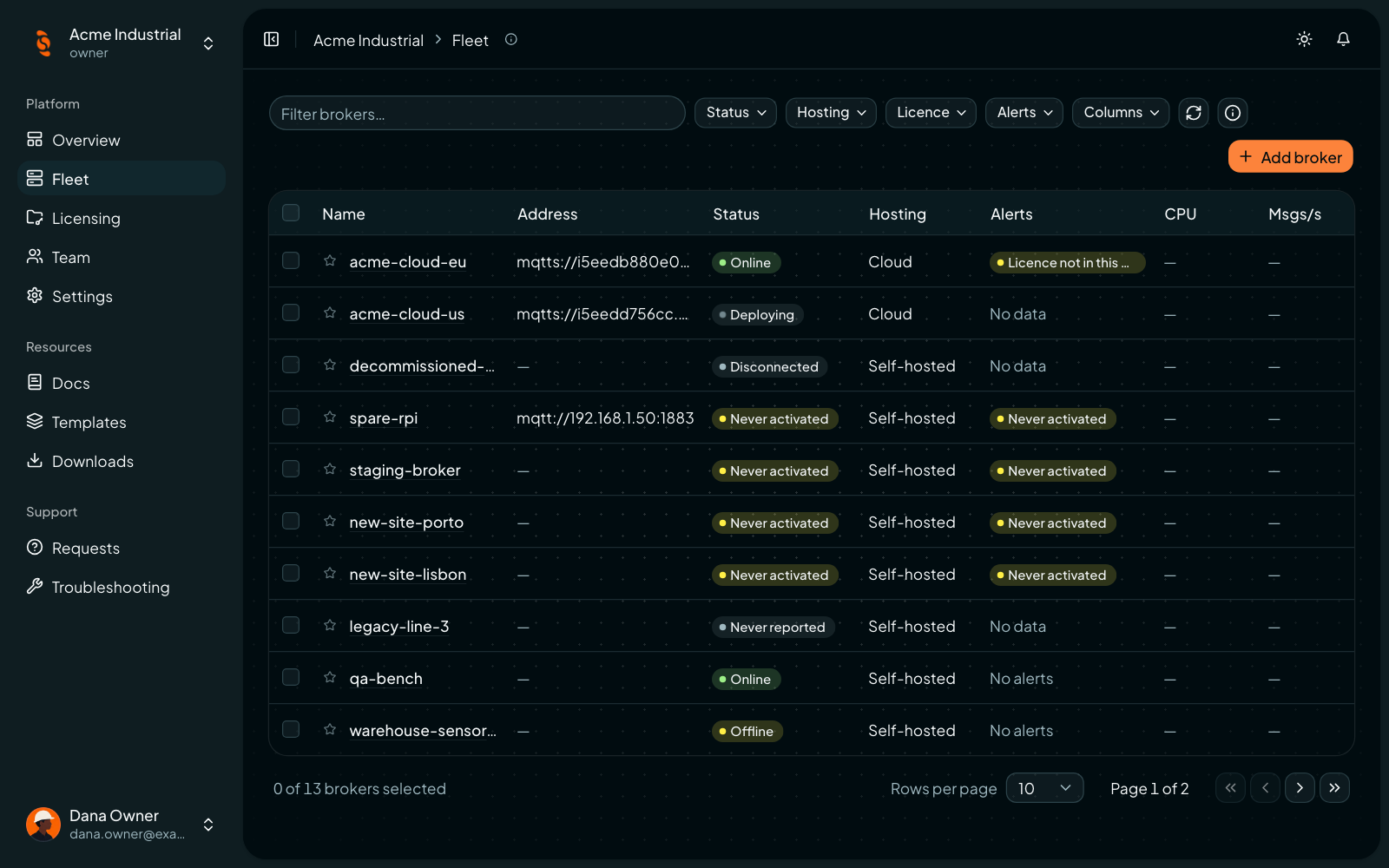Select the spare-rpi row checkbox
Screen dimensions: 1389x868
291,417
